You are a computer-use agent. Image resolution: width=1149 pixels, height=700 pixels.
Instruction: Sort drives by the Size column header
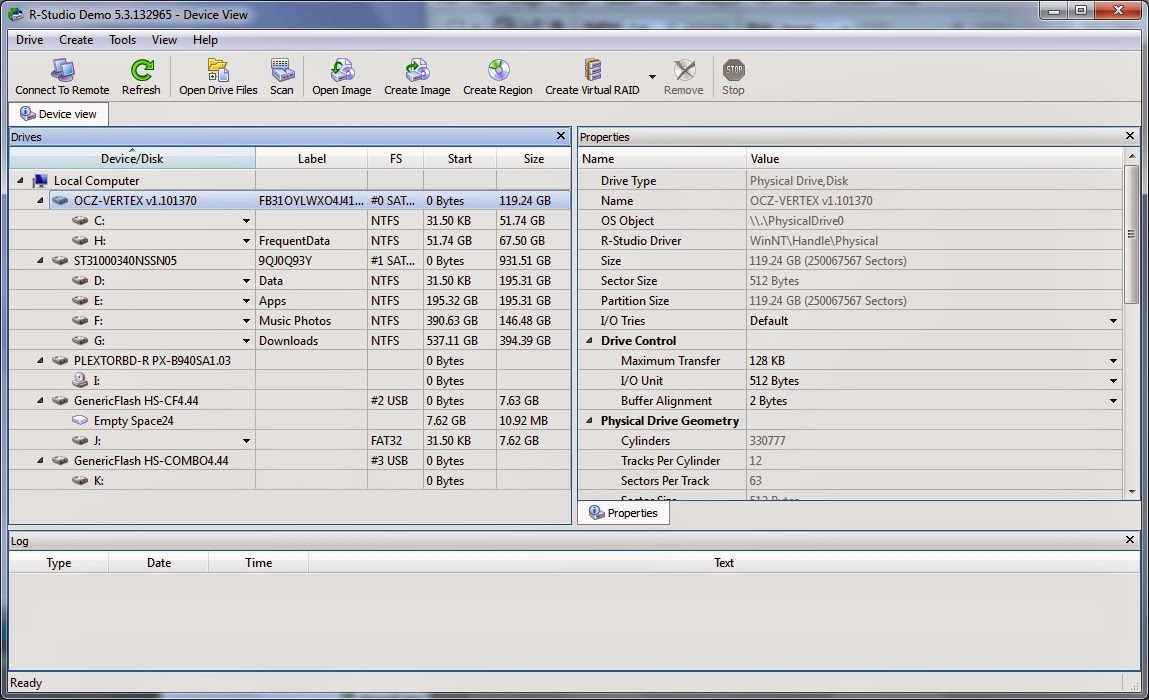(x=533, y=158)
